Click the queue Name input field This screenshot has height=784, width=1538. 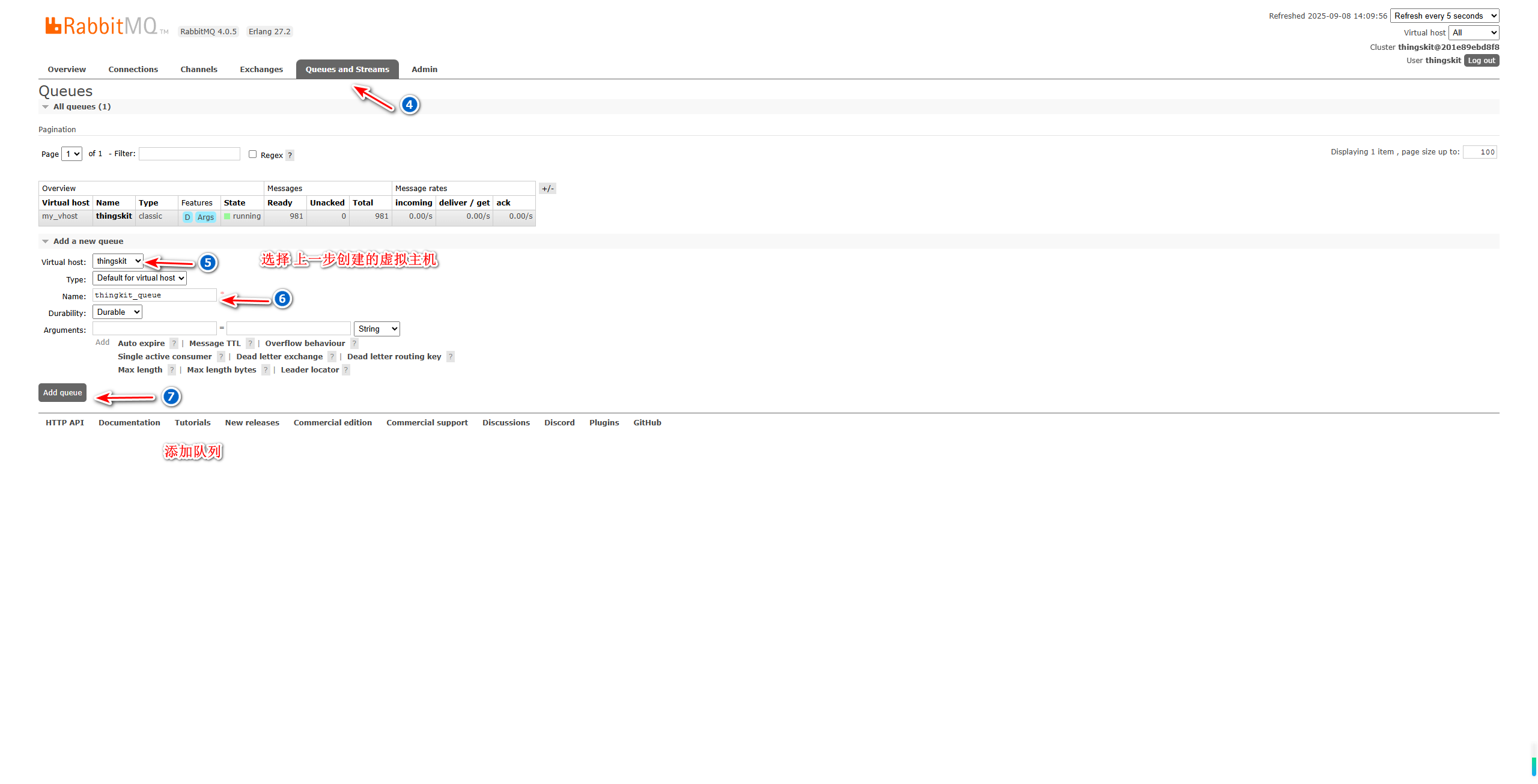tap(154, 296)
